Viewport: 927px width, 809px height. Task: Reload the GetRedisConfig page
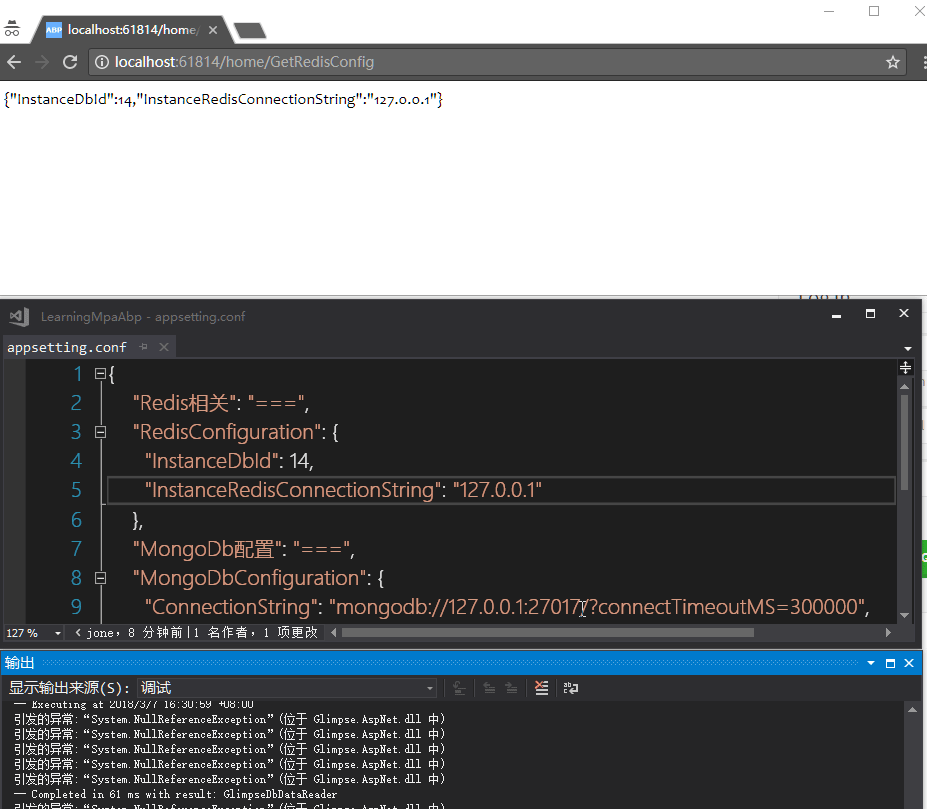(x=70, y=62)
